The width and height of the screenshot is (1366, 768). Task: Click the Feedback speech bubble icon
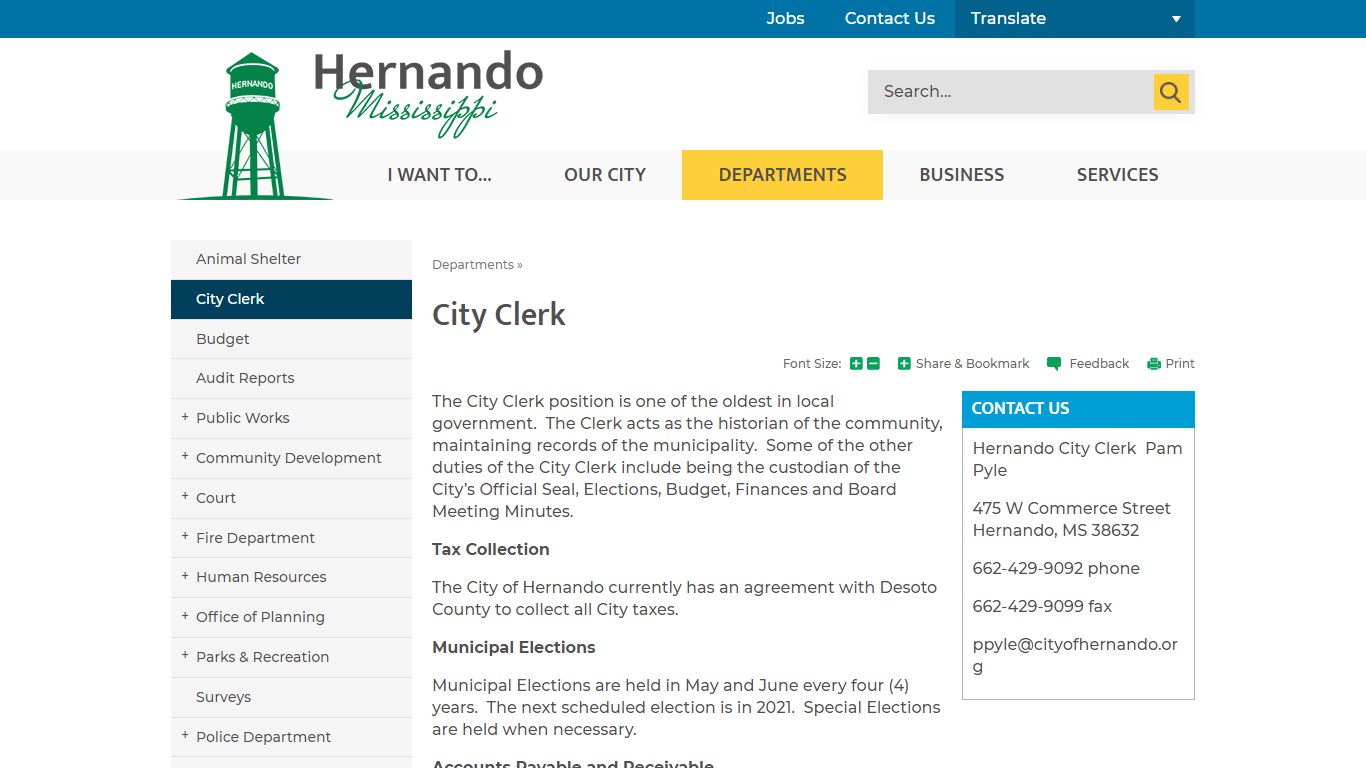[1054, 364]
